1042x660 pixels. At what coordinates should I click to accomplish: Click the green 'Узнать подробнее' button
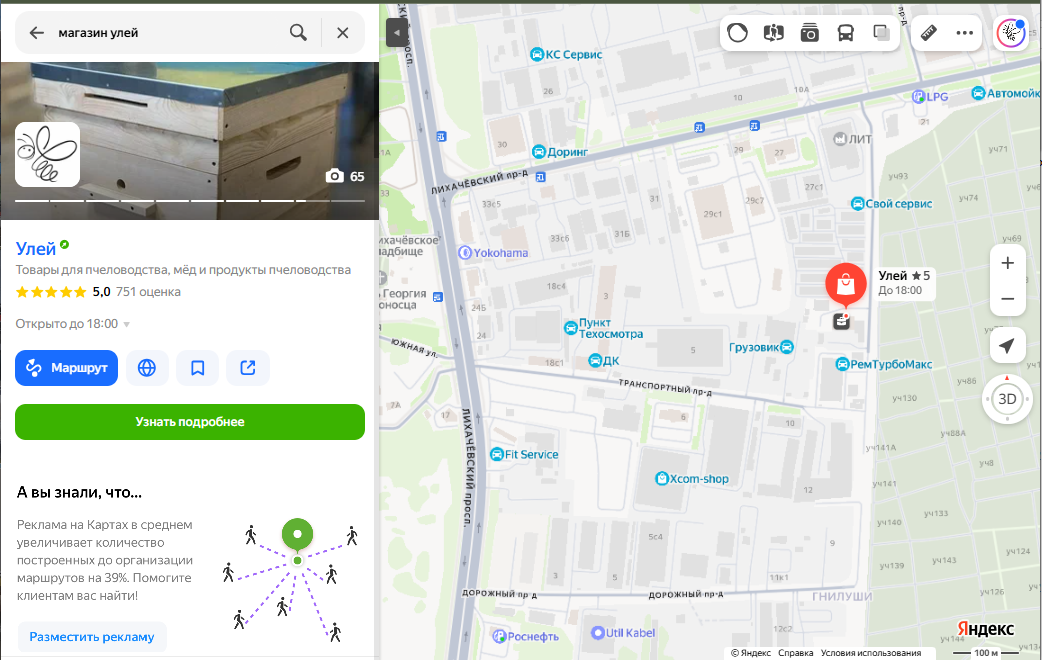(190, 421)
